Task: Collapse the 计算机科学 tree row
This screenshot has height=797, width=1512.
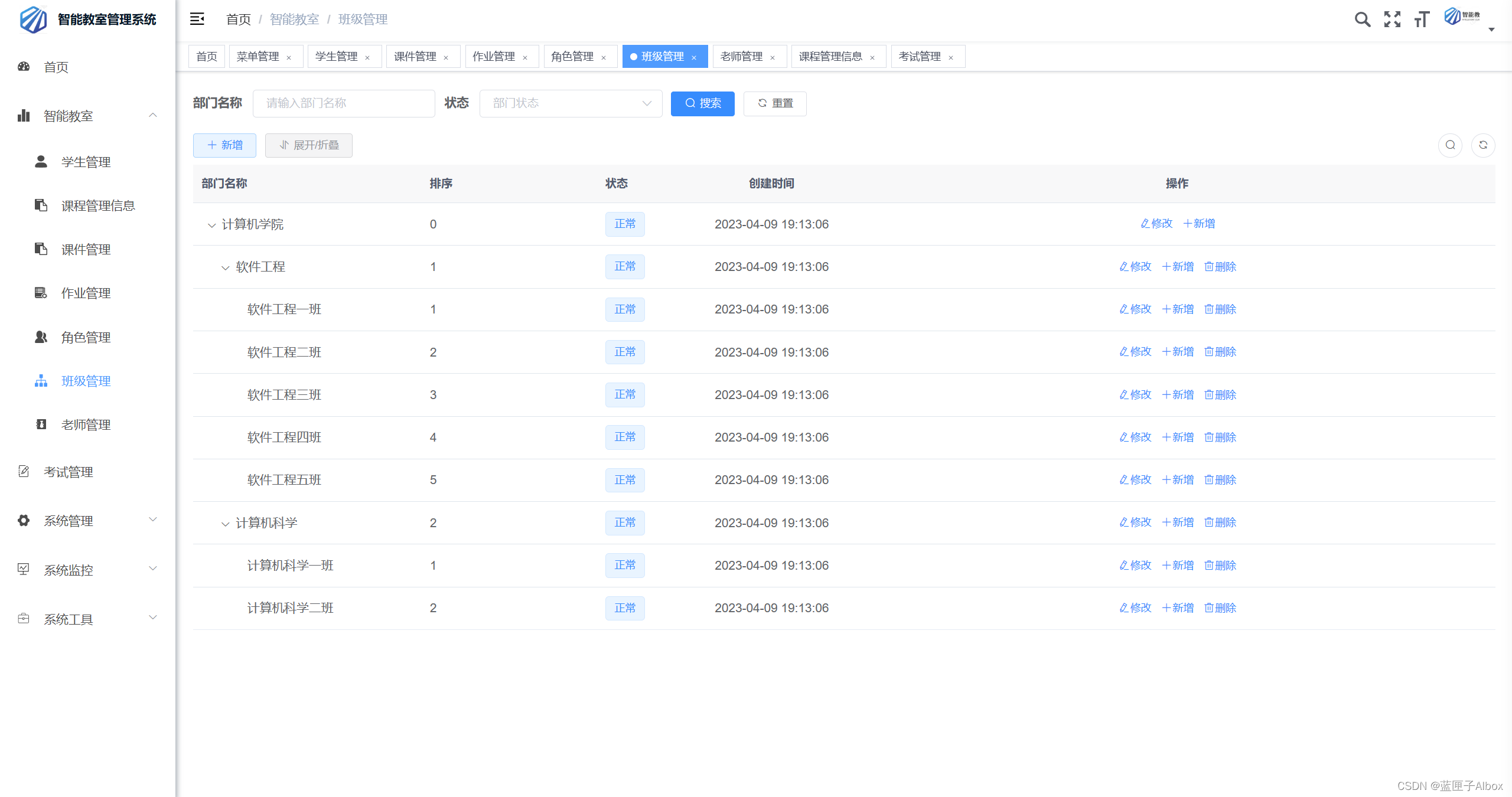Action: [225, 524]
